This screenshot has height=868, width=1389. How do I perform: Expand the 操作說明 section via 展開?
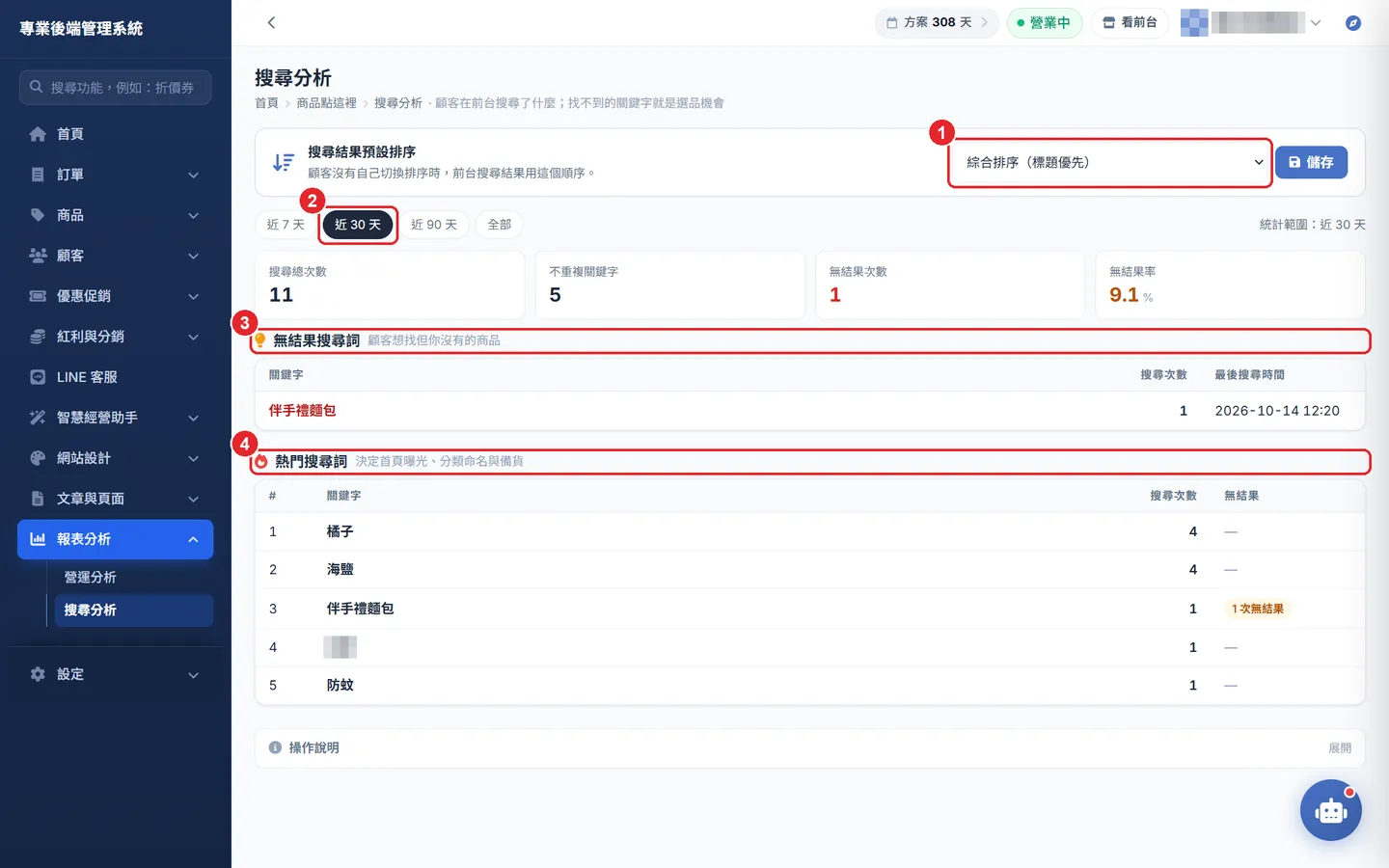tap(1340, 747)
